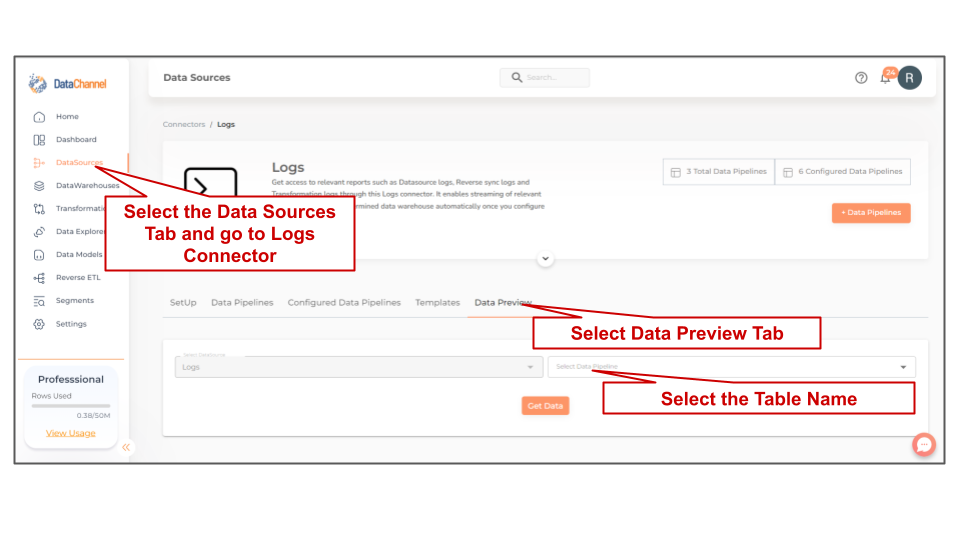
Task: Collapse the sidebar with double chevron
Action: 126,448
